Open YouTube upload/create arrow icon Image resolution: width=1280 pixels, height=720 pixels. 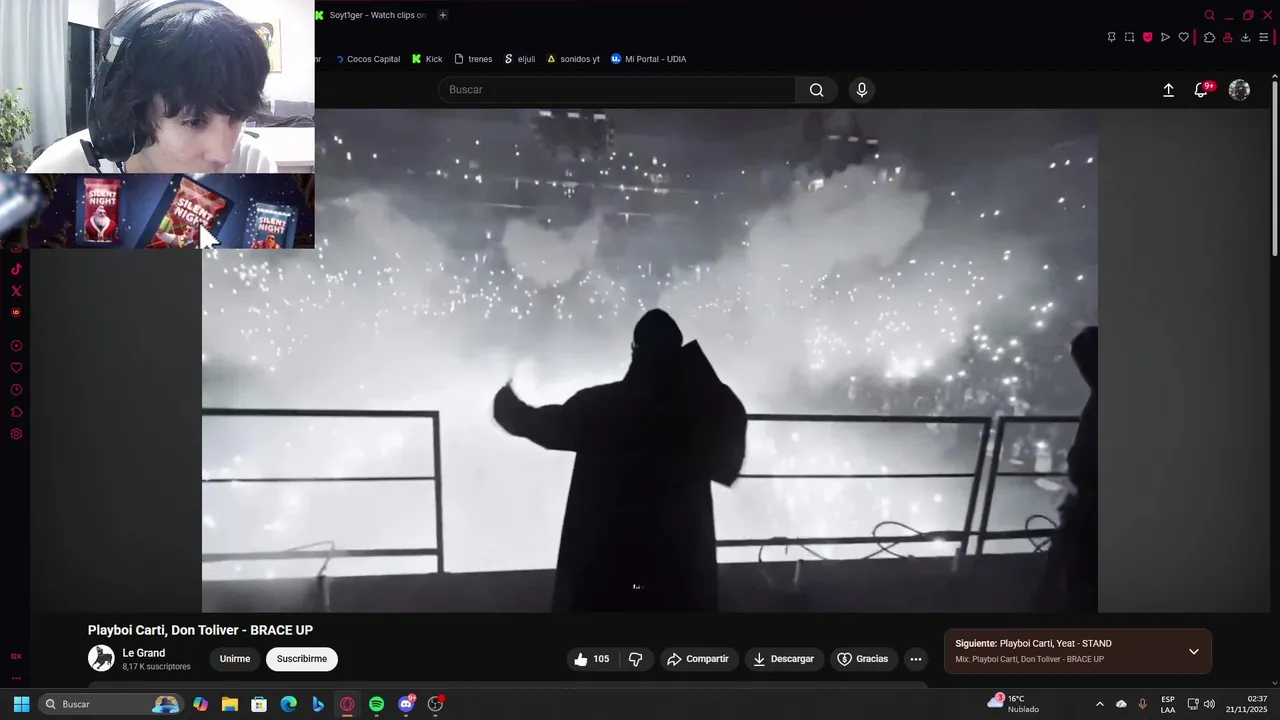[1168, 90]
